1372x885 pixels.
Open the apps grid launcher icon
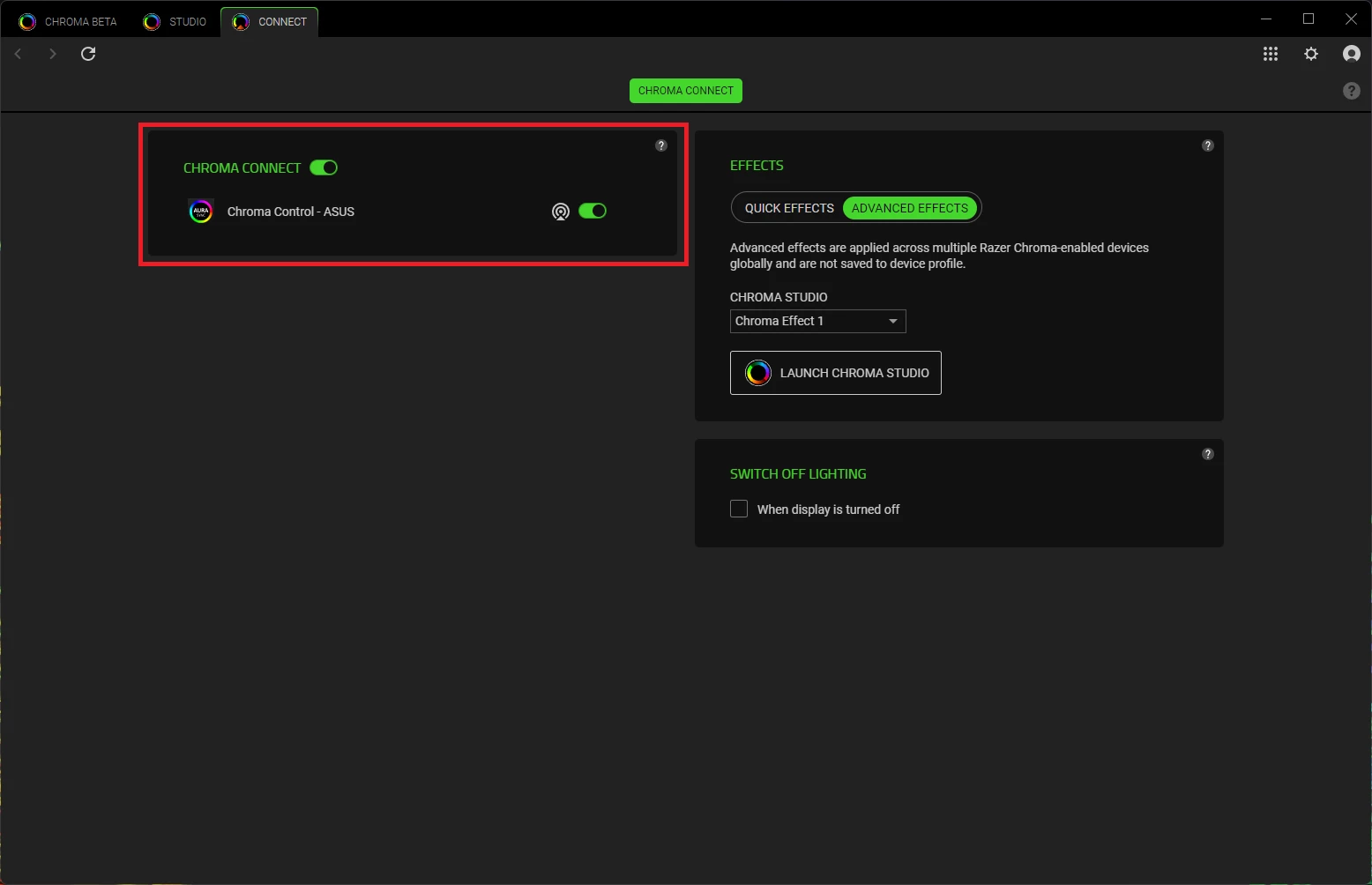1271,54
